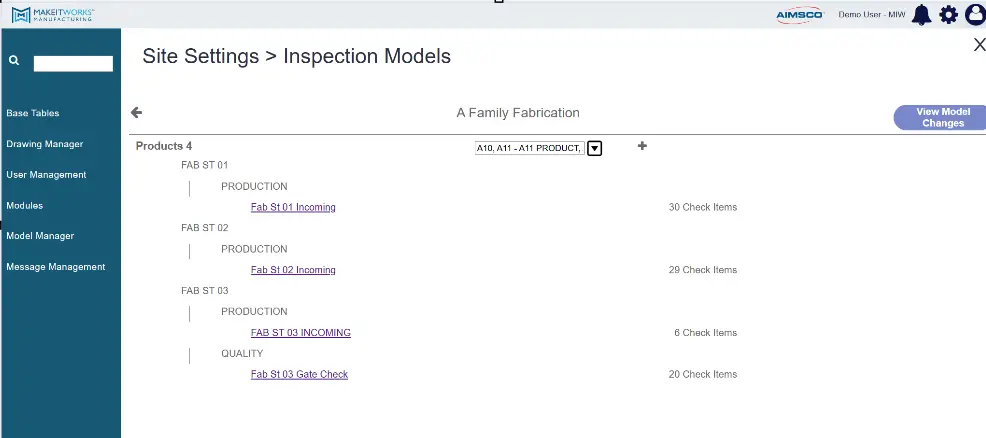The width and height of the screenshot is (986, 438).
Task: Click the back arrow beside A Family Fabrication
Action: tap(136, 112)
